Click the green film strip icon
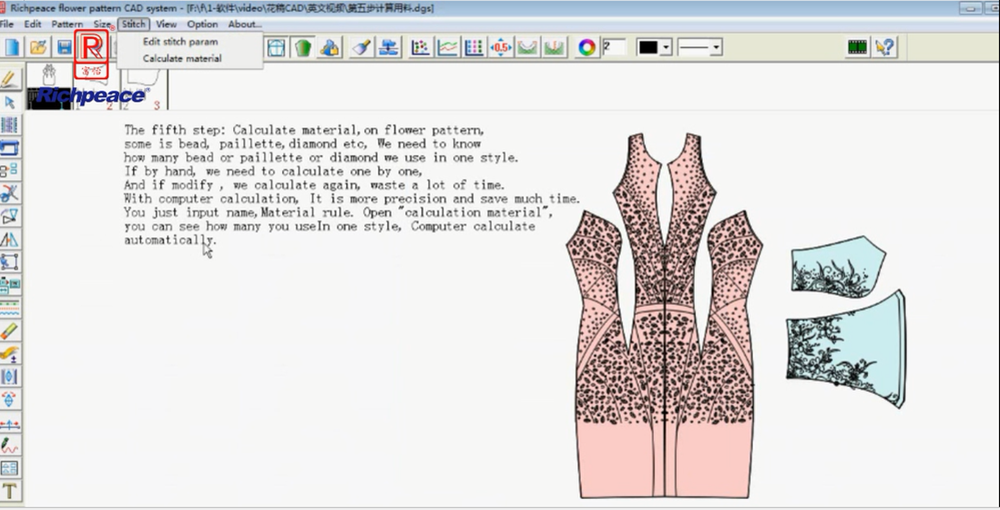 click(857, 47)
